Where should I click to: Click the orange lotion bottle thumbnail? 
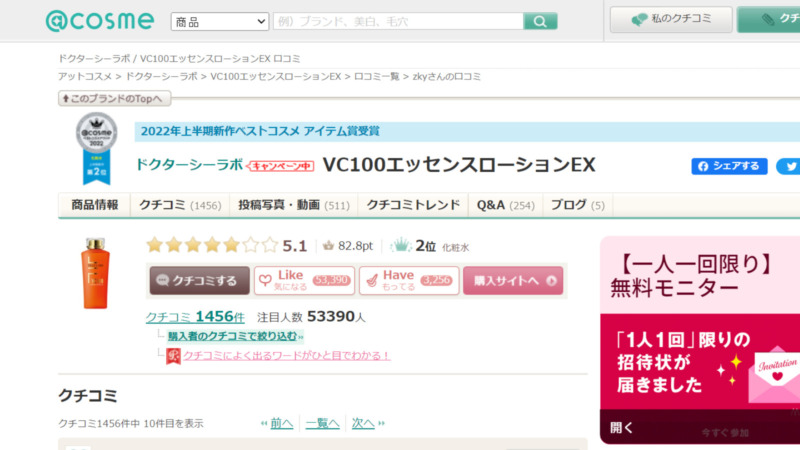pos(95,273)
